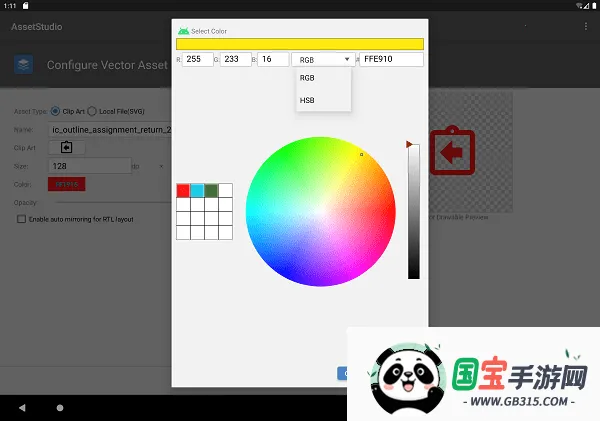Select the Clip Art radio button
Viewport: 600px width, 421px height.
click(55, 111)
